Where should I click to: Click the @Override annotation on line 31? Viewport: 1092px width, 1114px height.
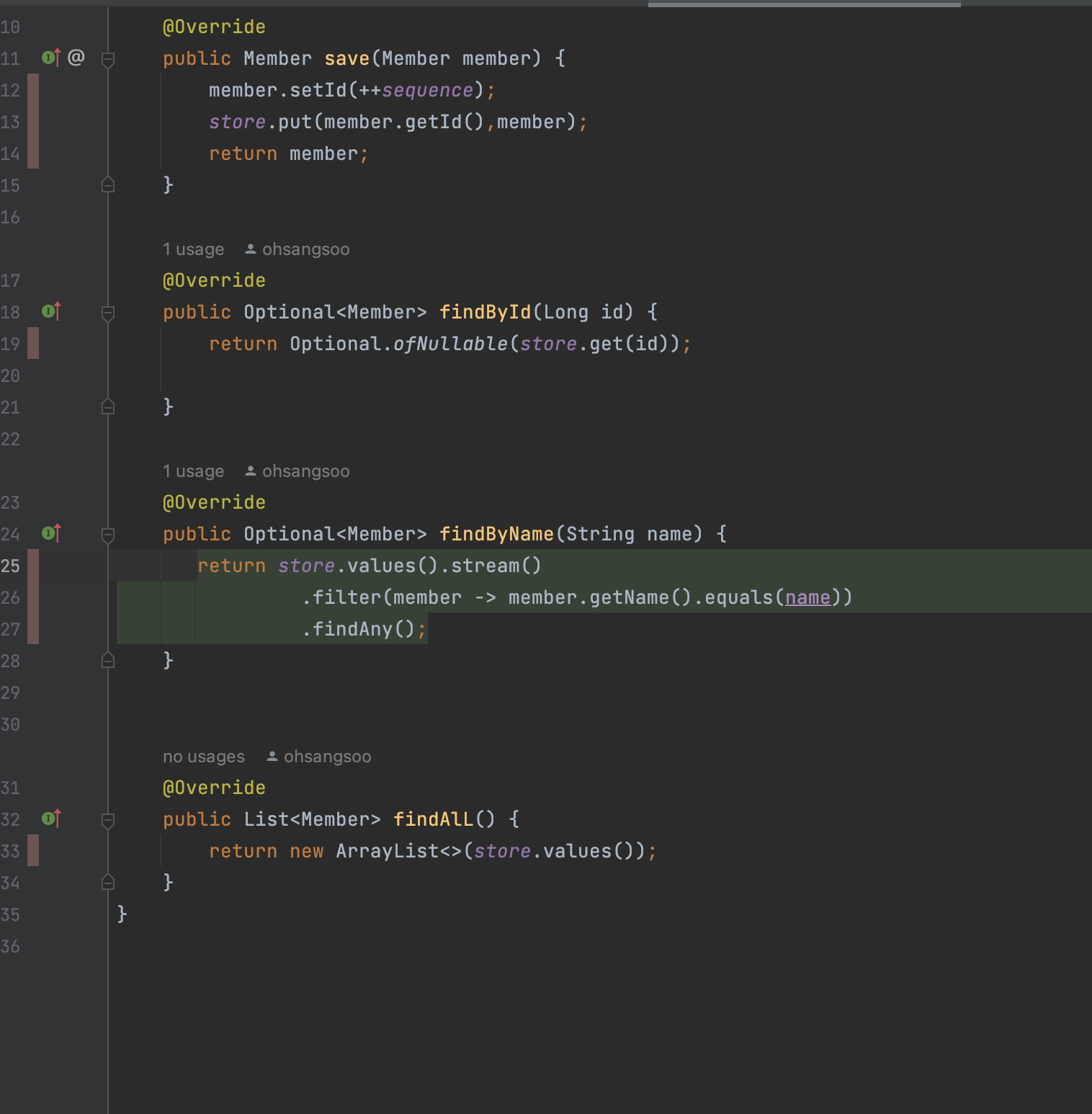click(214, 788)
